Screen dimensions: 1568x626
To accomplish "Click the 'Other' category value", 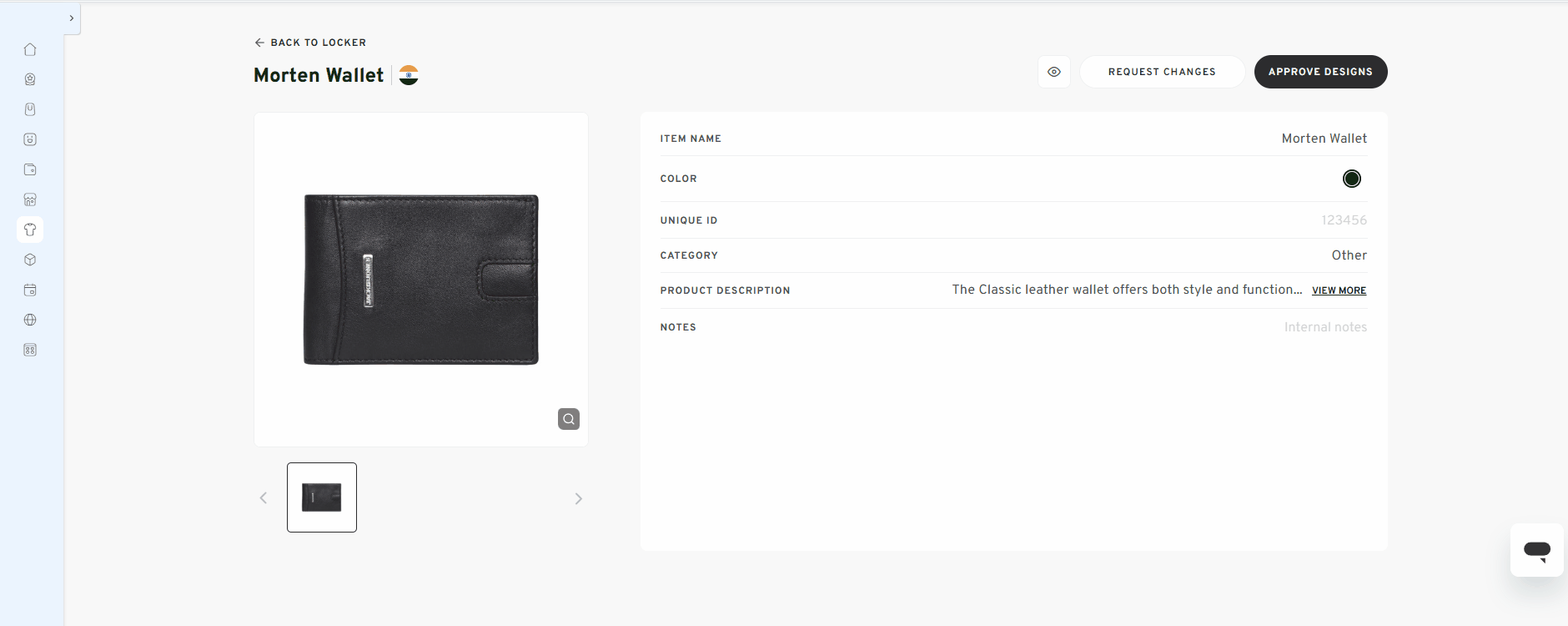I will point(1349,255).
